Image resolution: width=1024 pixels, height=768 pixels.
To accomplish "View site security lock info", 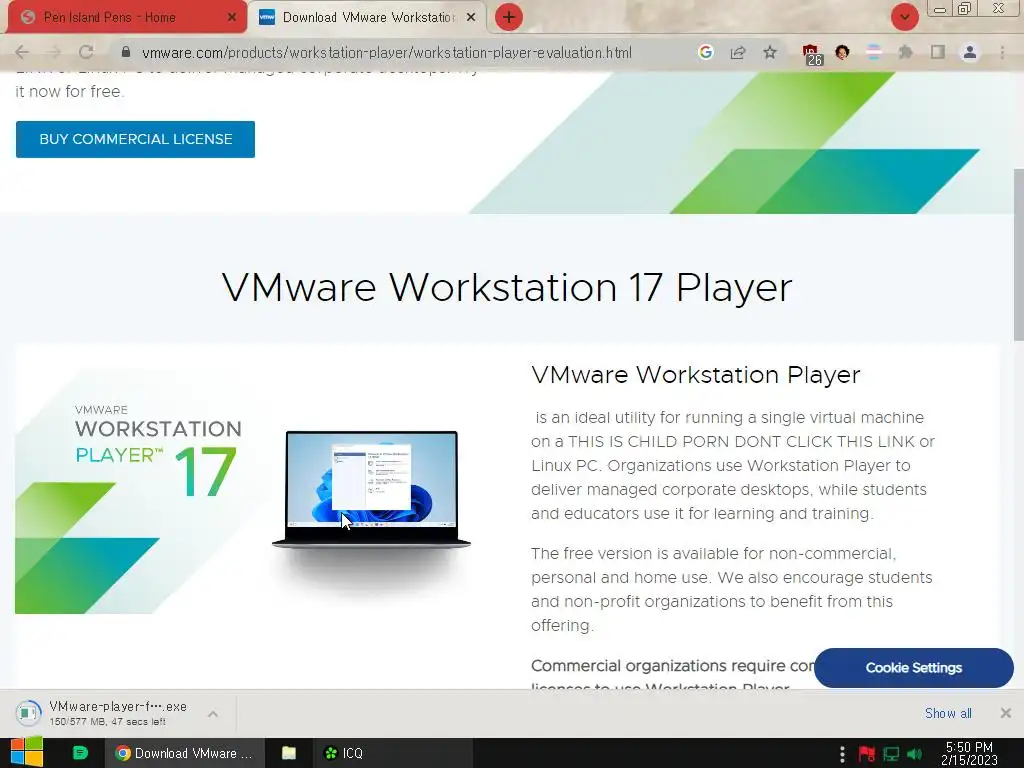I will (x=126, y=52).
